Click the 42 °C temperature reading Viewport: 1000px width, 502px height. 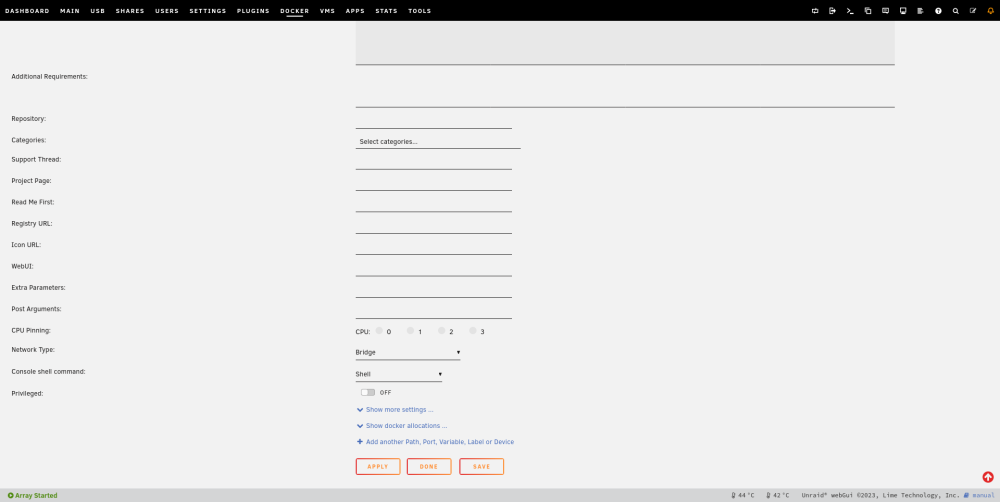click(x=777, y=496)
